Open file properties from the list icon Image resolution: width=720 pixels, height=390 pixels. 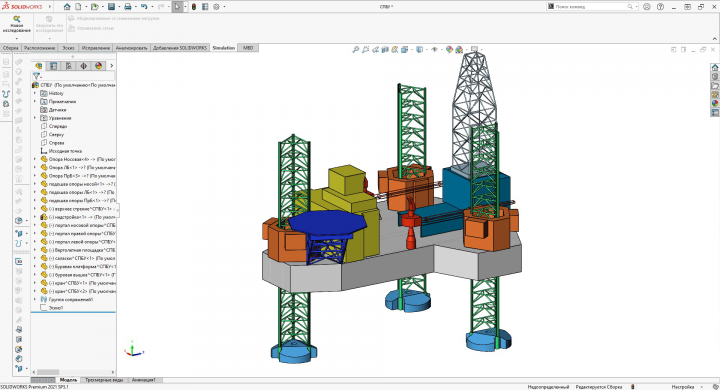click(205, 6)
